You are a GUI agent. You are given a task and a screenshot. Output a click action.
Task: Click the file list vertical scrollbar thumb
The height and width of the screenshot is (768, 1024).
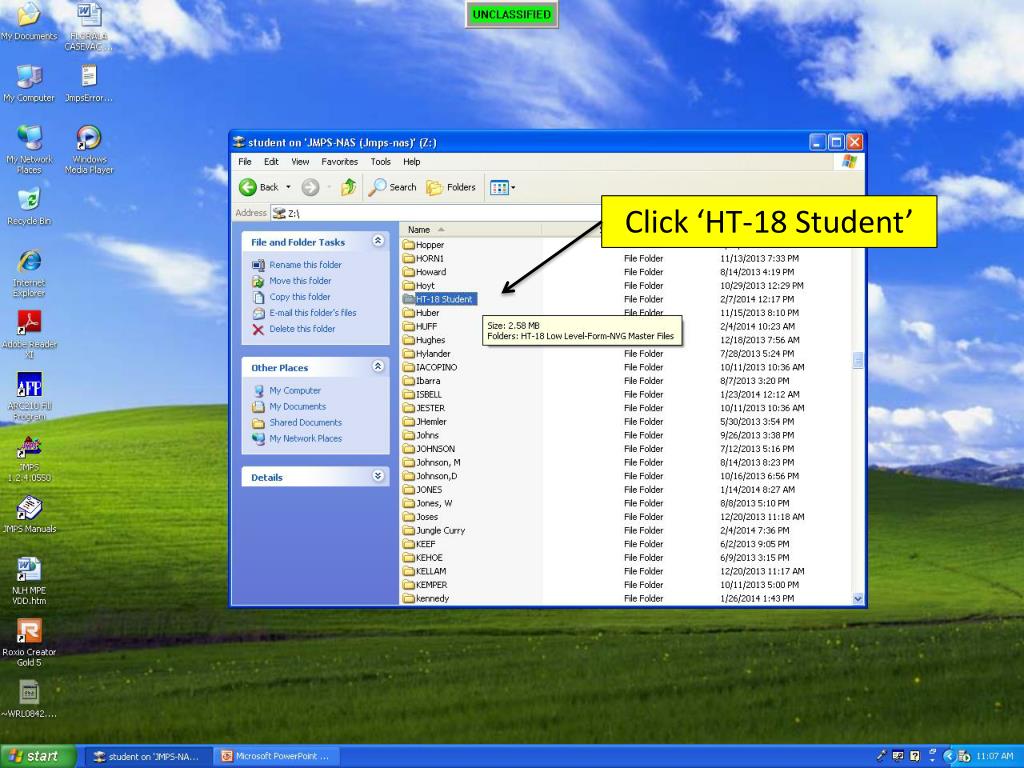pos(858,360)
